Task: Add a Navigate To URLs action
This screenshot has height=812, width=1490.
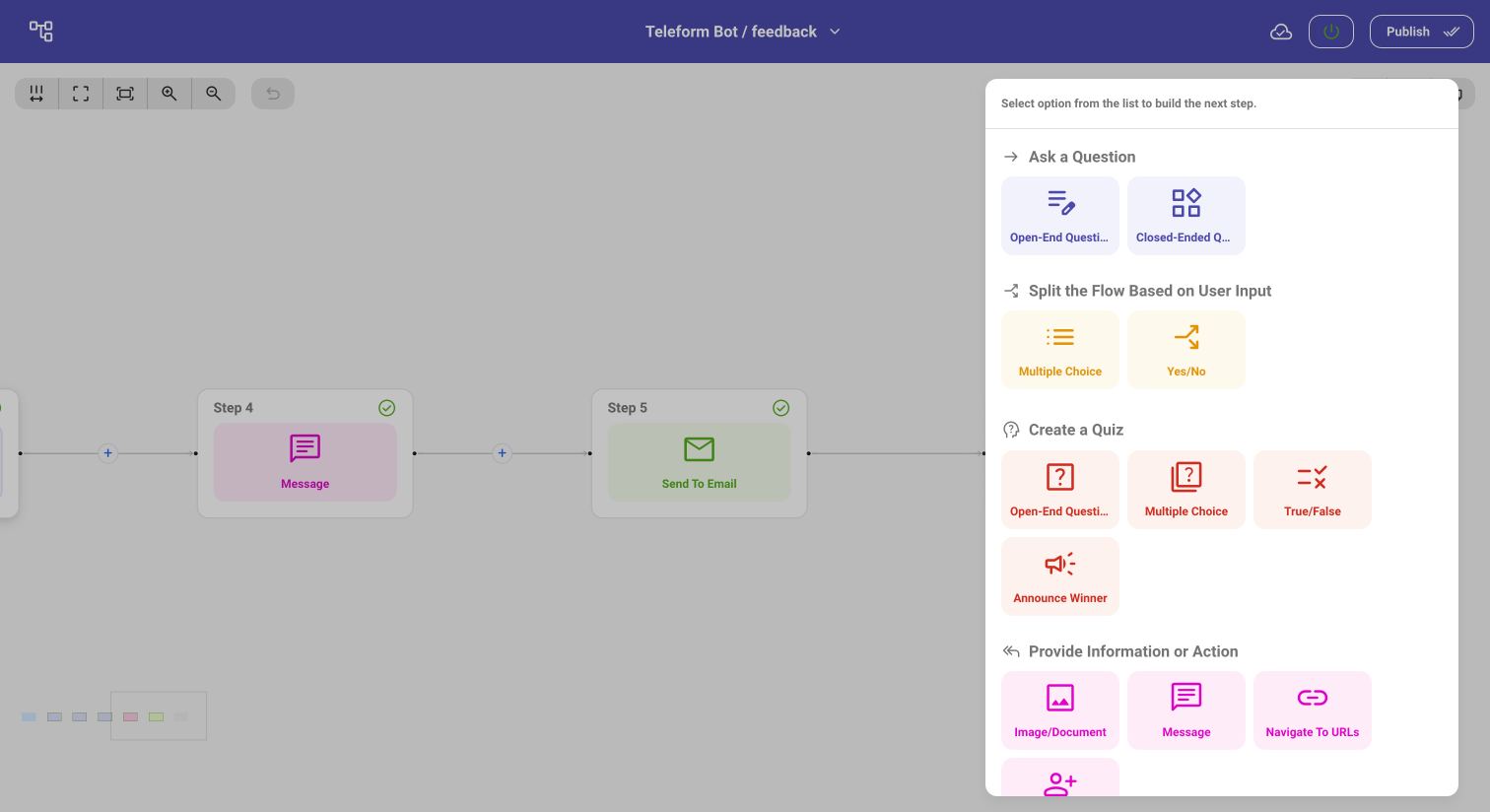Action: (1313, 710)
